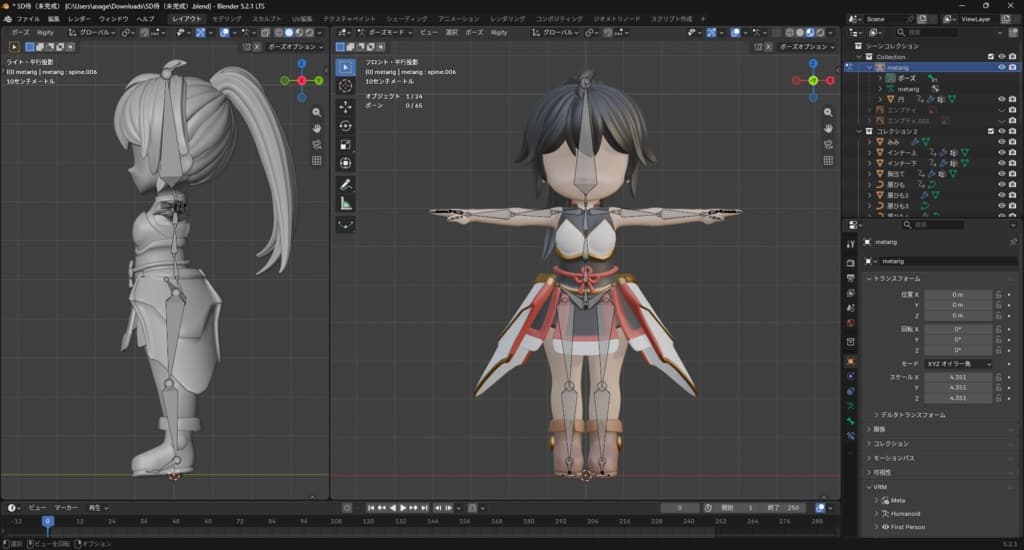Open the Rigify menu in front viewport header
This screenshot has width=1024, height=550.
coord(499,32)
